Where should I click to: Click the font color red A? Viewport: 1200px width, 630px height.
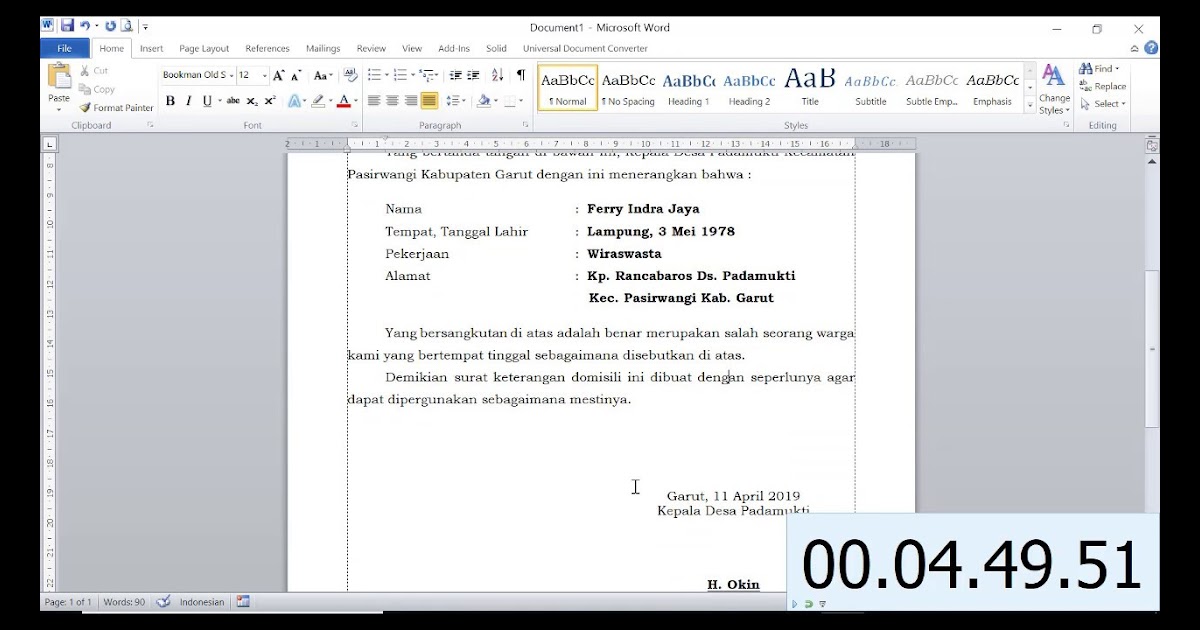(343, 101)
